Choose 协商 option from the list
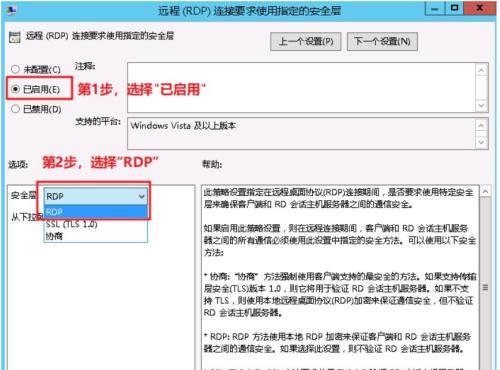 96,236
